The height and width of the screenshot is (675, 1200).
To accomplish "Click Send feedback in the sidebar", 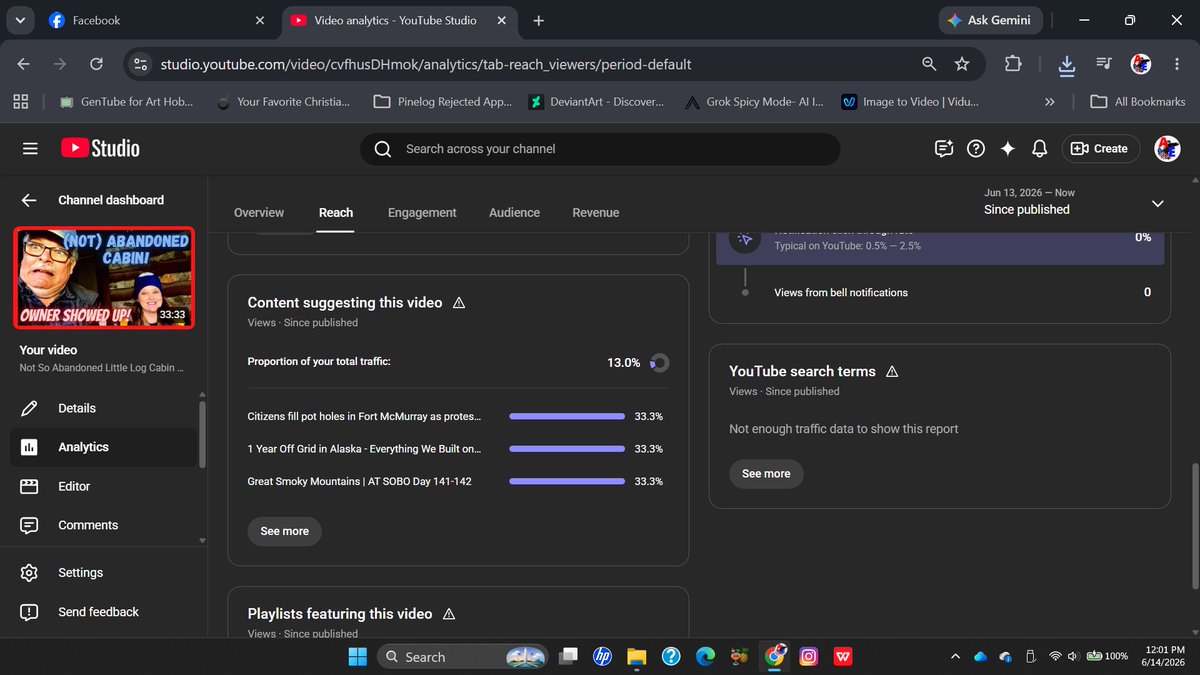I will (x=105, y=612).
